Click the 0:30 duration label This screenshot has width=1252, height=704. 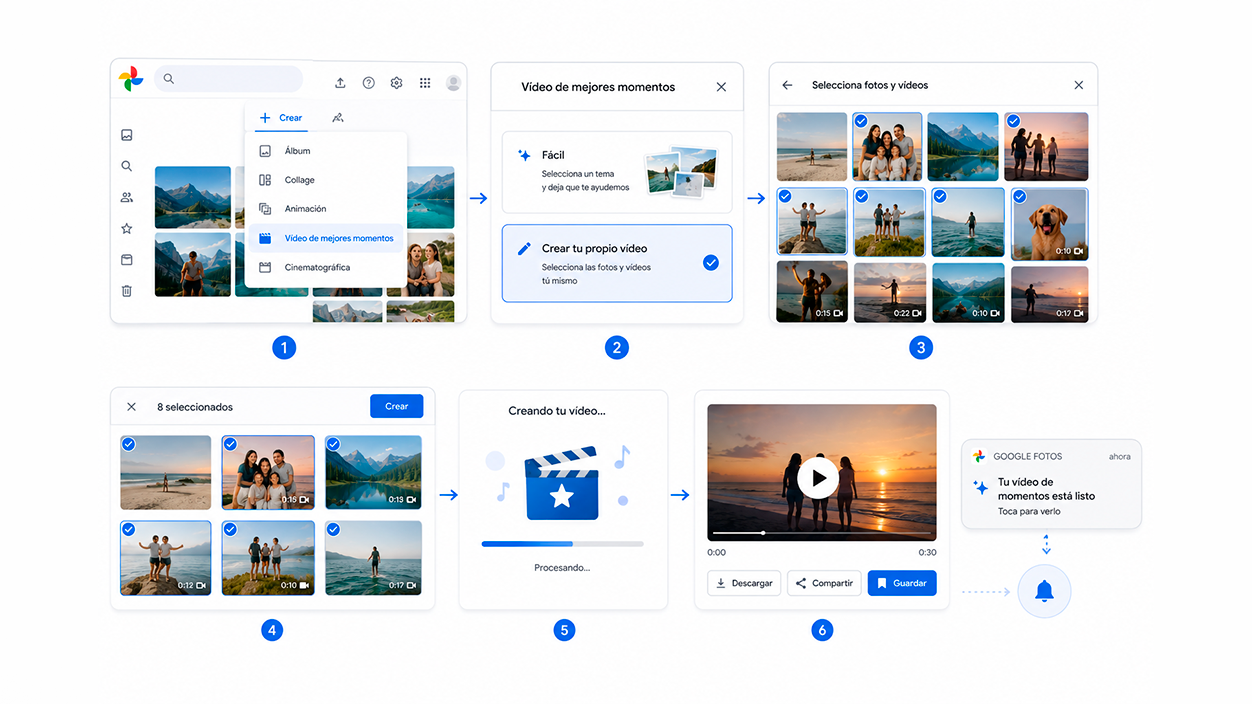pyautogui.click(x=928, y=552)
